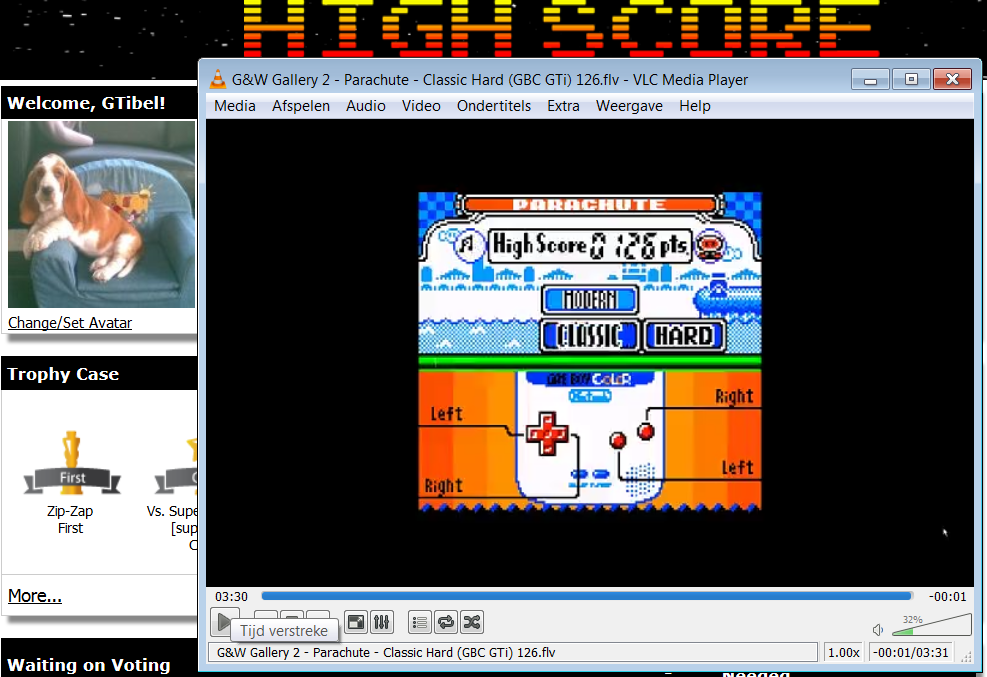
Task: Toggle loop repeat mode
Action: coord(446,622)
